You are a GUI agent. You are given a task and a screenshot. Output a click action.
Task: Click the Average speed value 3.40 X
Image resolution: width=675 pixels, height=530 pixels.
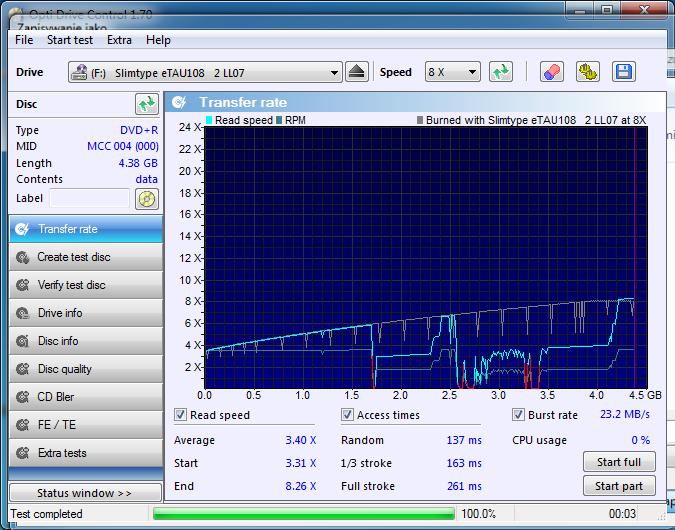pos(301,440)
